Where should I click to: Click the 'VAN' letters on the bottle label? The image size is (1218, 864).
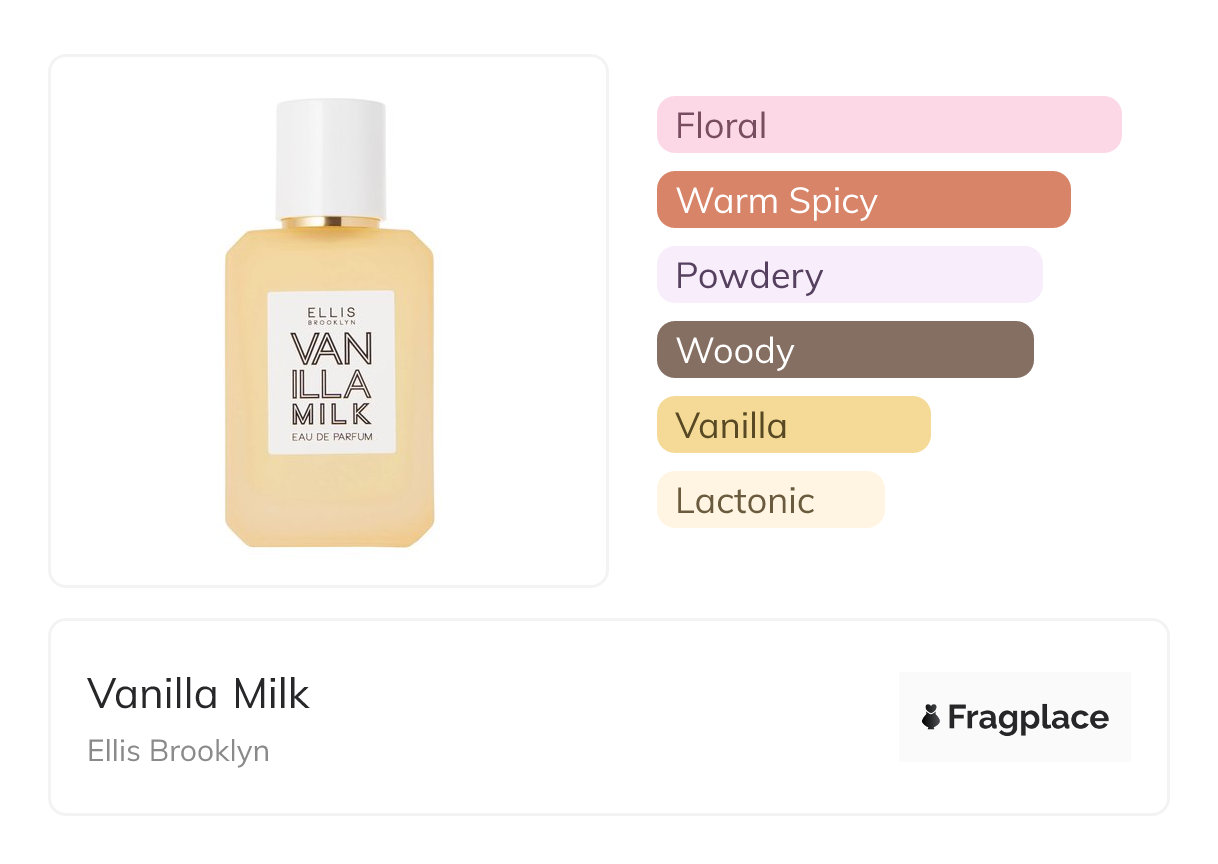pyautogui.click(x=332, y=348)
